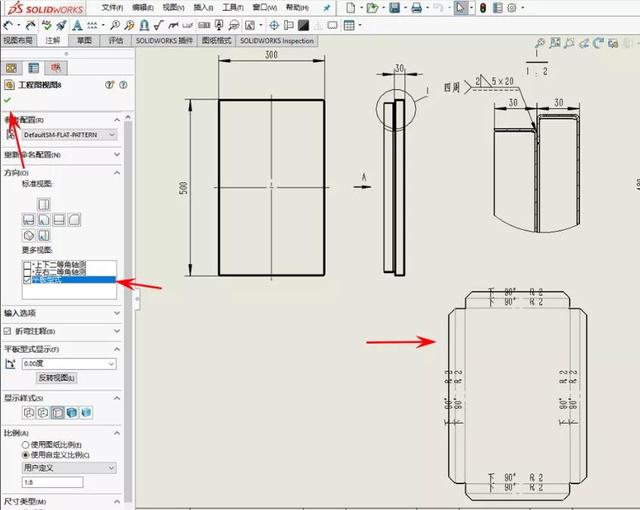640x510 pixels.
Task: Open the 文件 menu
Action: coord(112,7)
